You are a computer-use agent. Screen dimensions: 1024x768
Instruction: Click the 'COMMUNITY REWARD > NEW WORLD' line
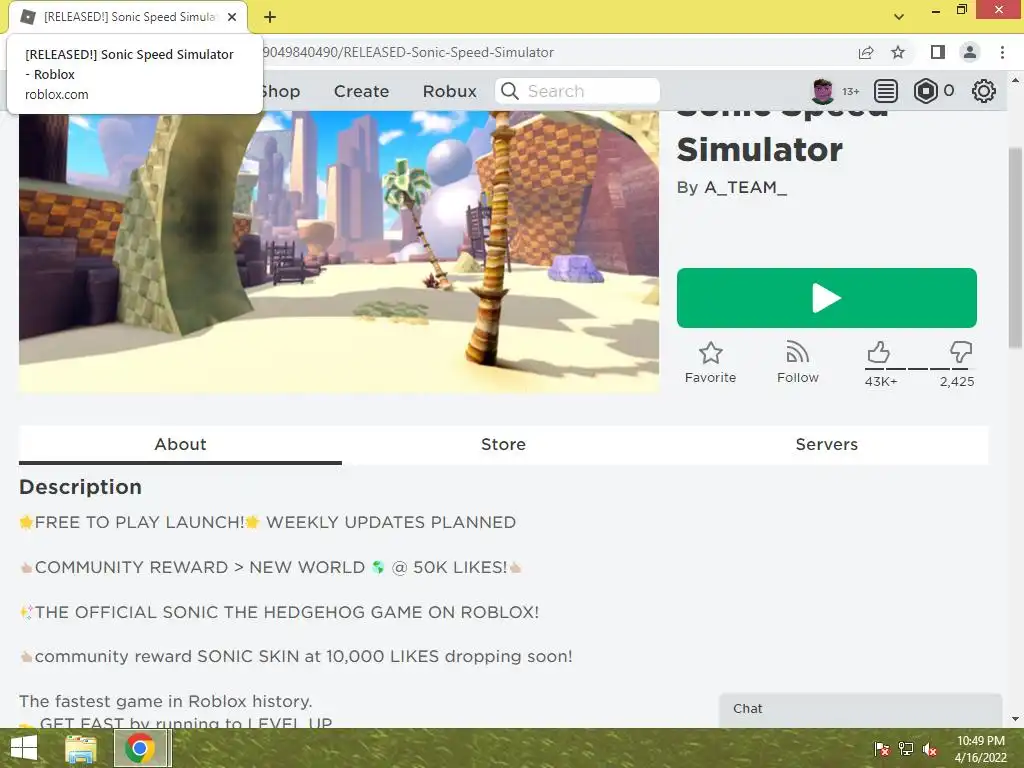pos(270,568)
